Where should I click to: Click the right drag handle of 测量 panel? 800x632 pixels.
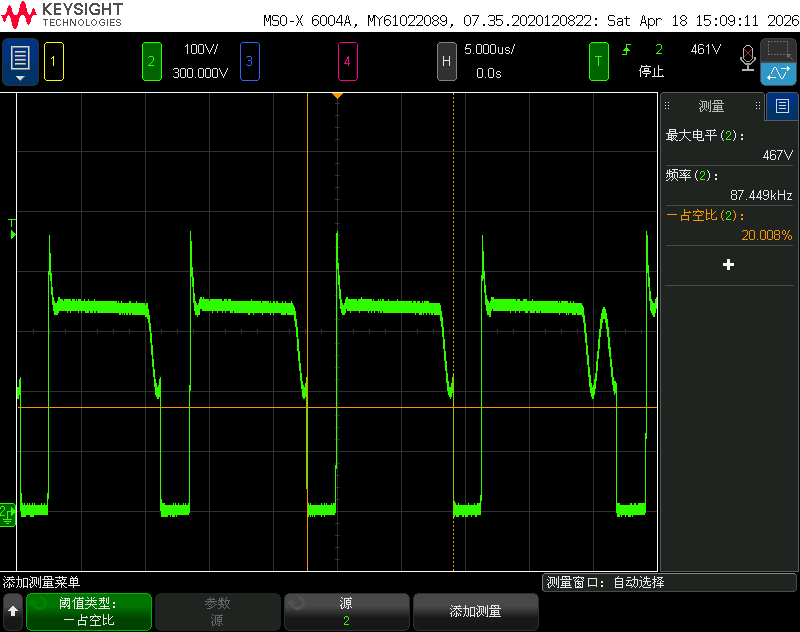(x=758, y=106)
